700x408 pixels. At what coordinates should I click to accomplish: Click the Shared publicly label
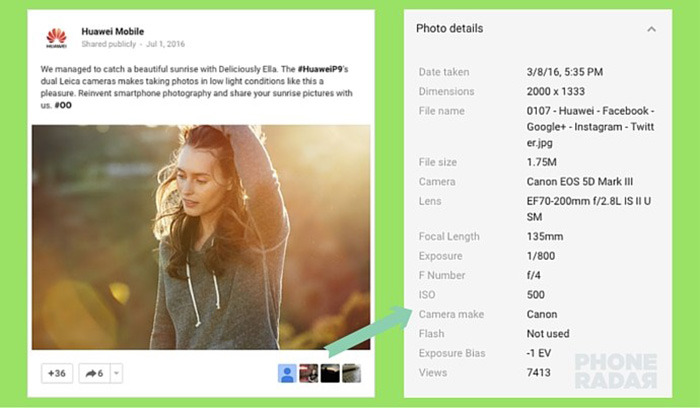pyautogui.click(x=108, y=44)
